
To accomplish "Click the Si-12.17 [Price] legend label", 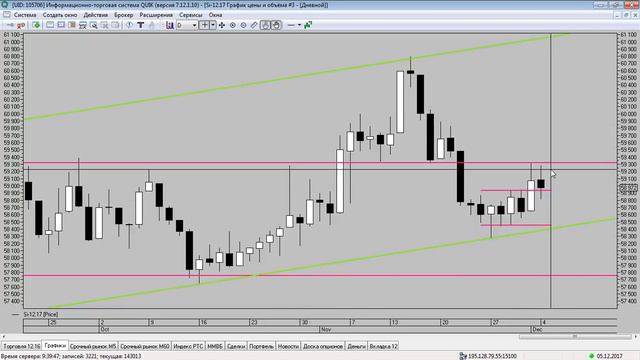I will coord(40,314).
